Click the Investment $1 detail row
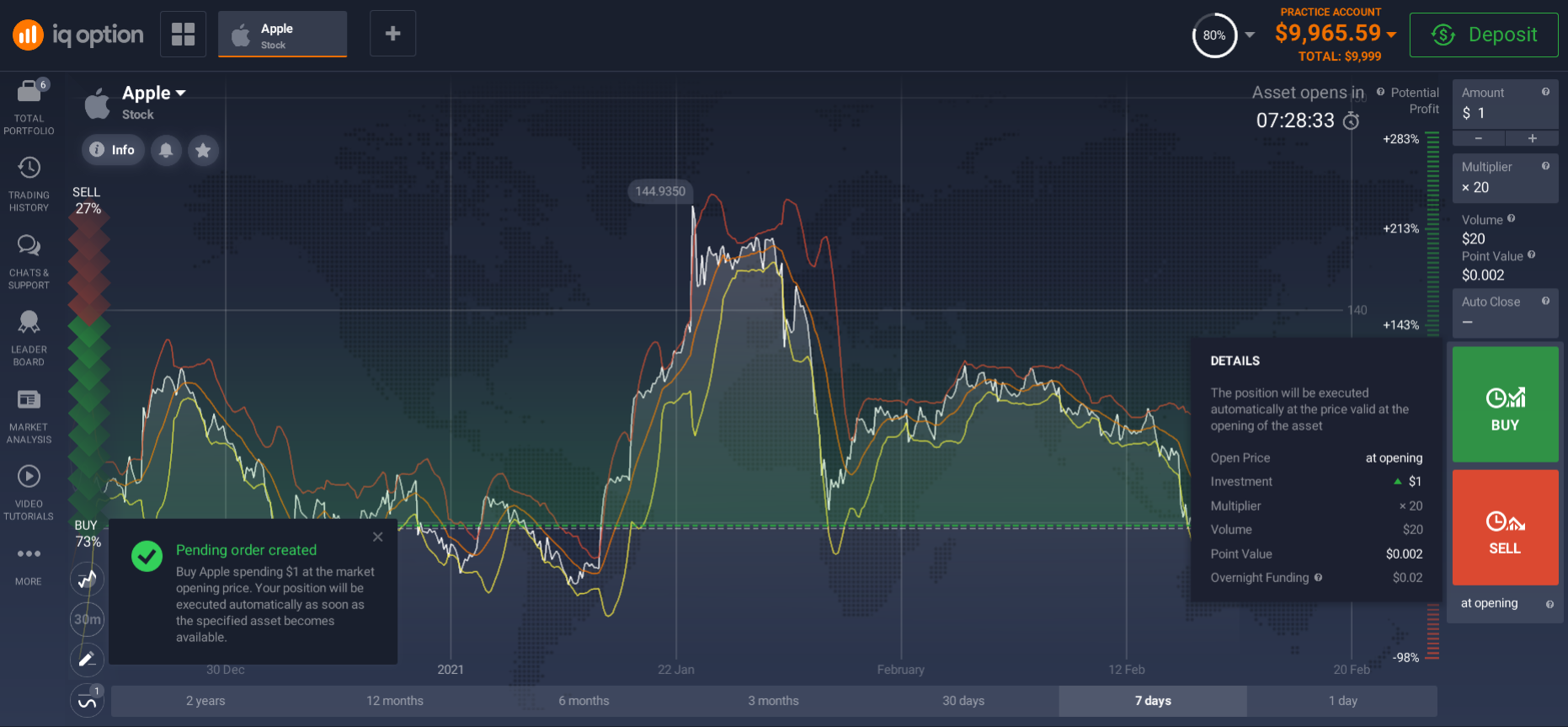Viewport: 1568px width, 727px height. coord(1316,482)
